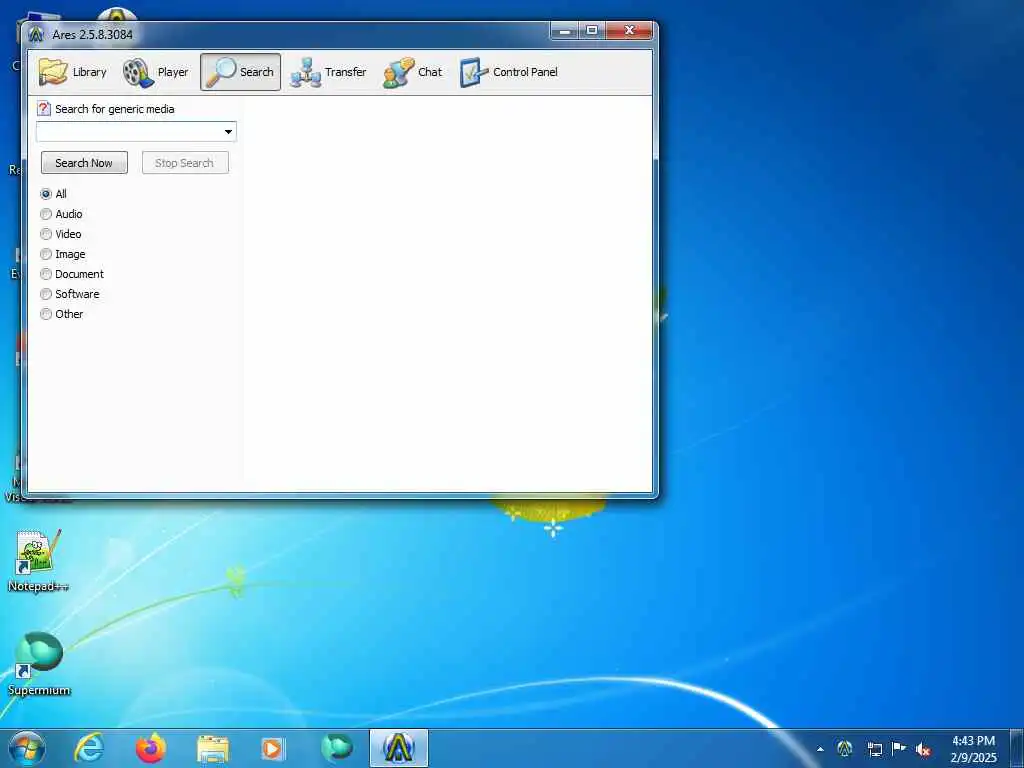Close the Ares window
This screenshot has height=768, width=1024.
pos(629,30)
